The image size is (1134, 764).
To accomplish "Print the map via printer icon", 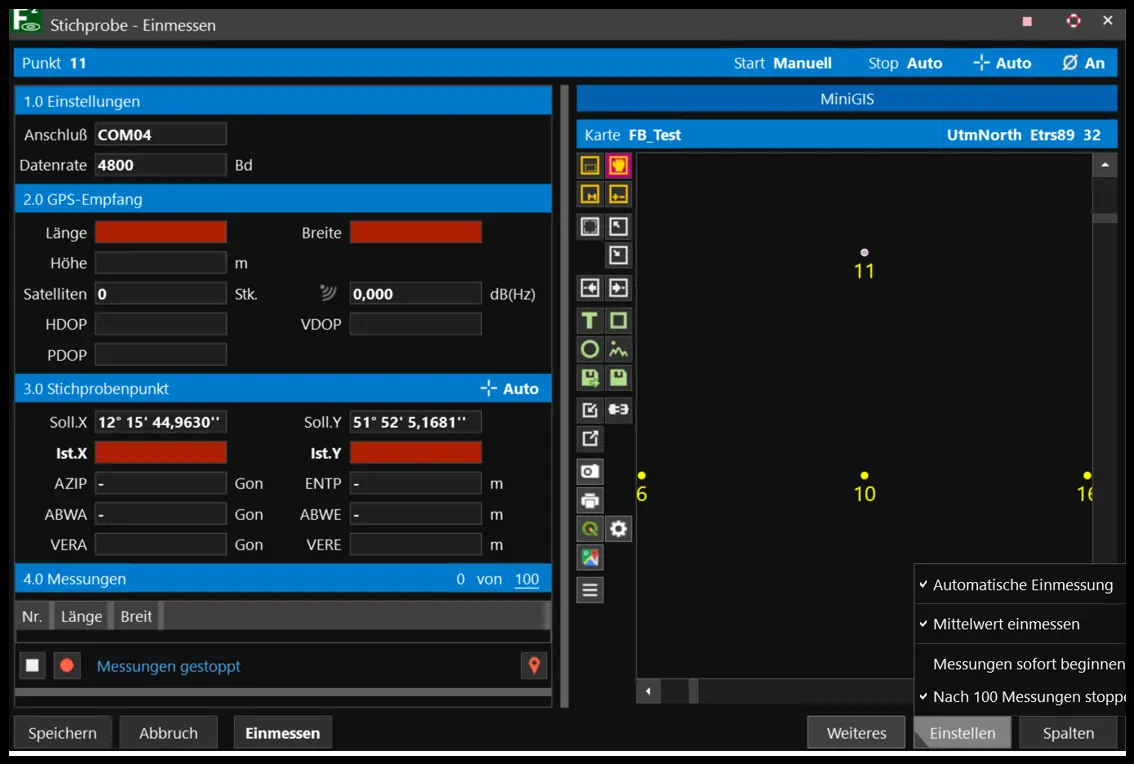I will click(x=590, y=500).
